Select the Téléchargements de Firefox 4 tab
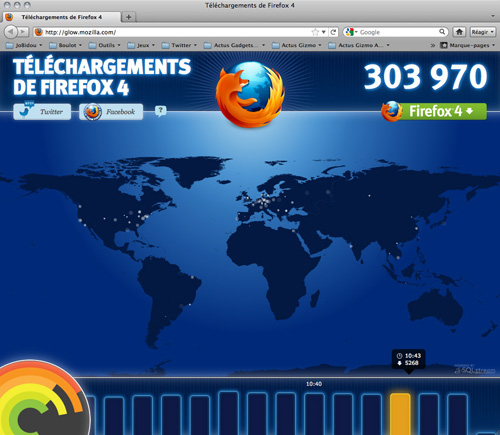The height and width of the screenshot is (435, 500). (61, 17)
